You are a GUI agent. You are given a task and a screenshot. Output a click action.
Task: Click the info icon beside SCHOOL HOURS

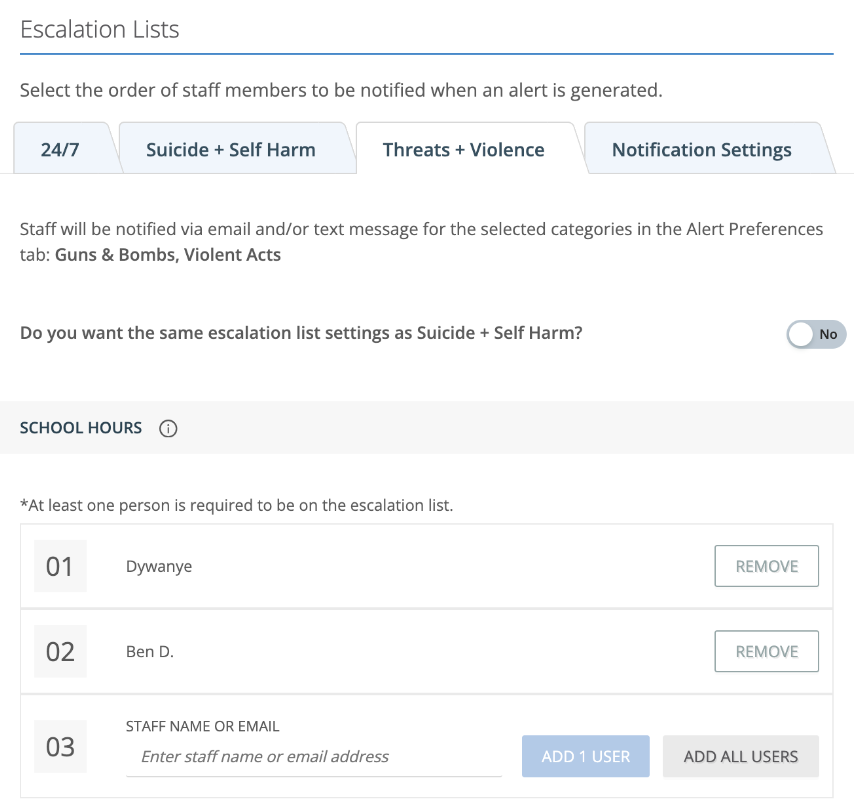[x=168, y=428]
